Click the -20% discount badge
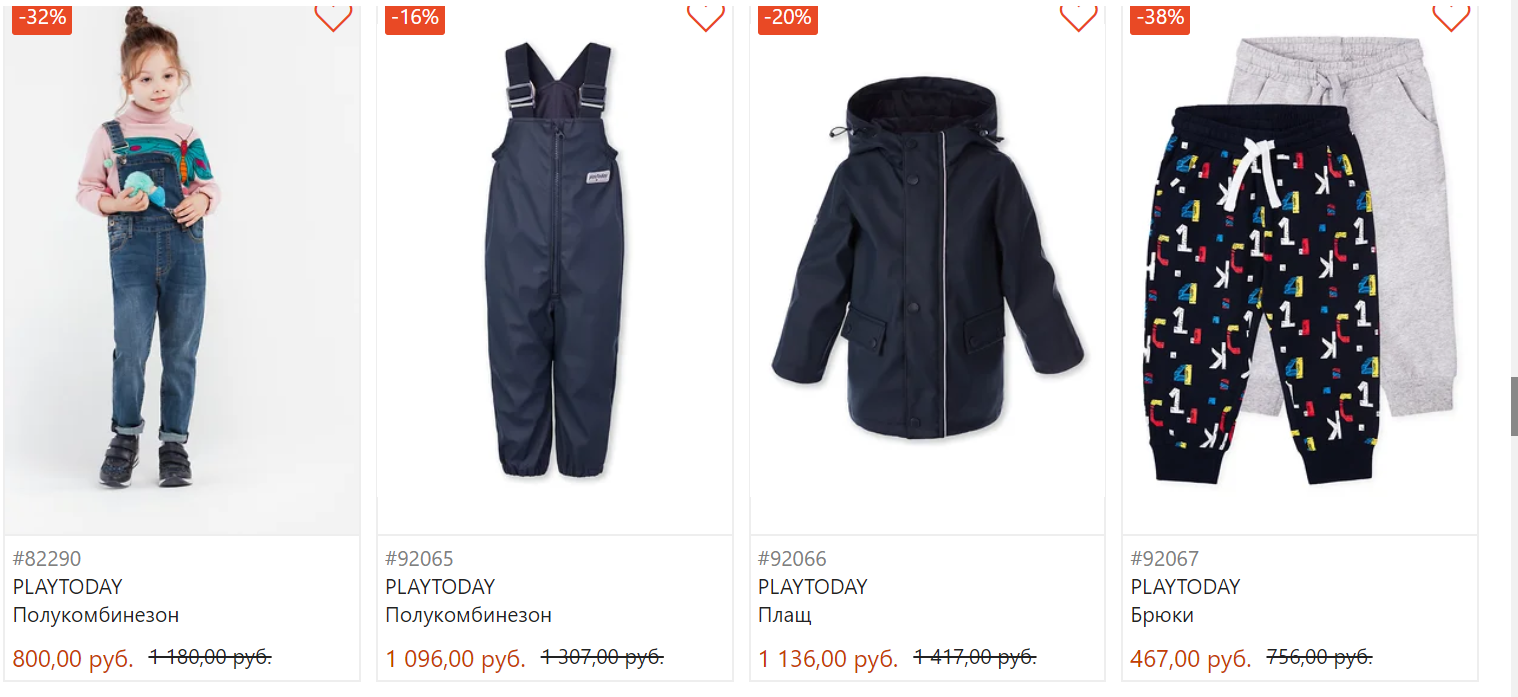 click(788, 18)
